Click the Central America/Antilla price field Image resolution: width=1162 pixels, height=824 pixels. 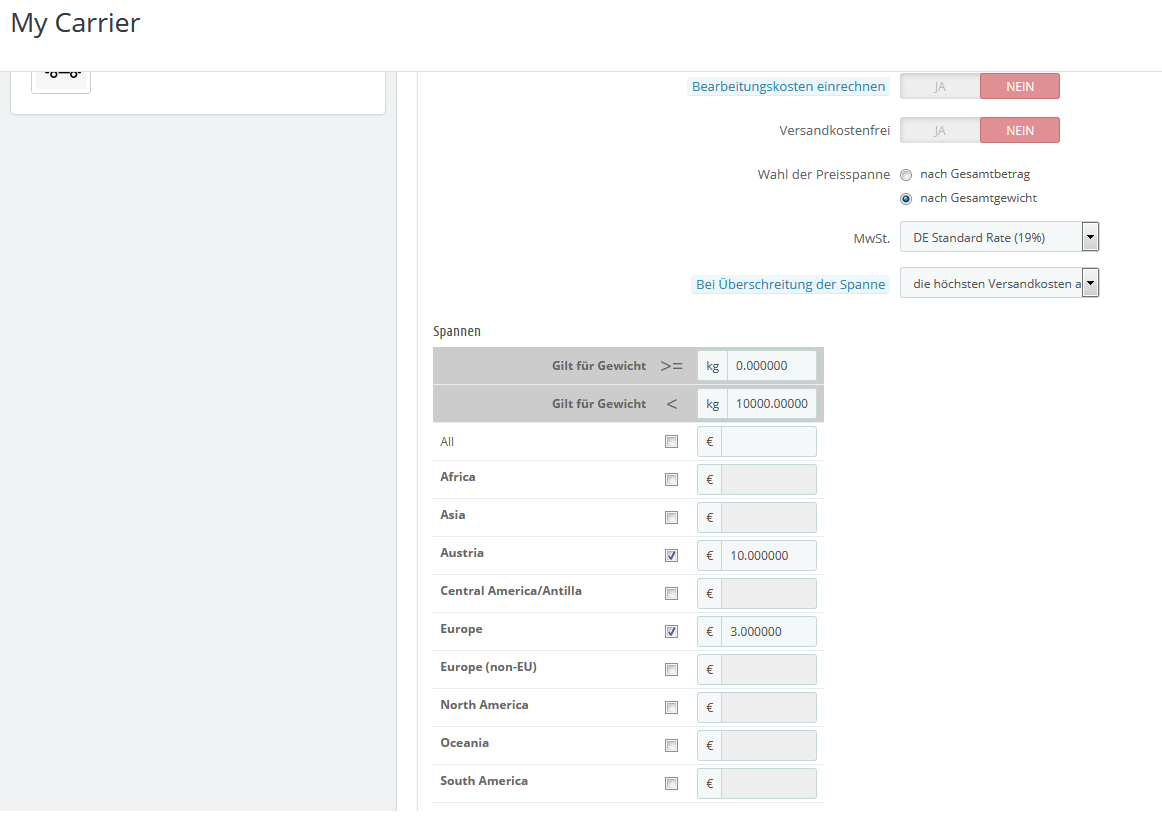coord(768,594)
